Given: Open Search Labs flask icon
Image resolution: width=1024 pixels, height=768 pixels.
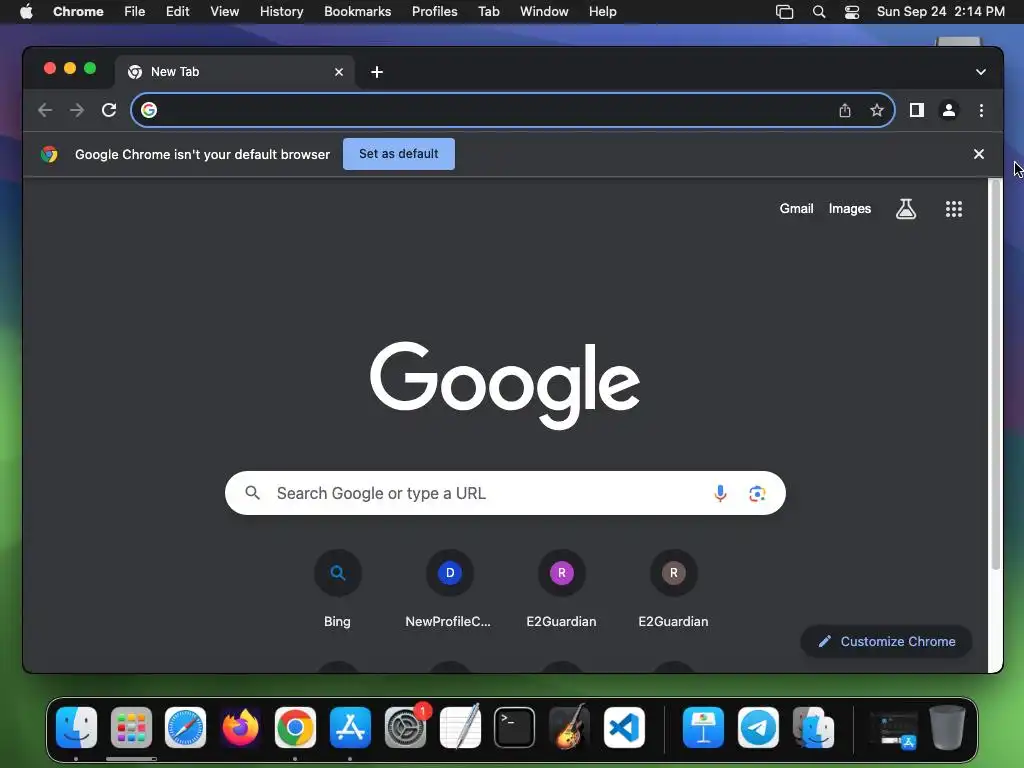Looking at the screenshot, I should coord(906,209).
